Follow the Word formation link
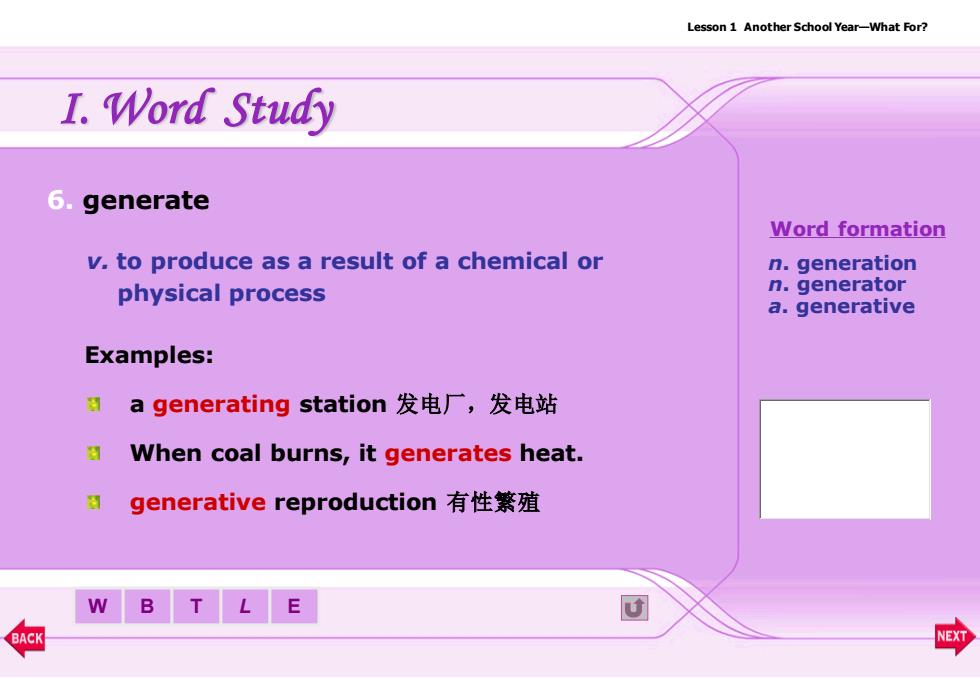This screenshot has width=980, height=678. 858,229
